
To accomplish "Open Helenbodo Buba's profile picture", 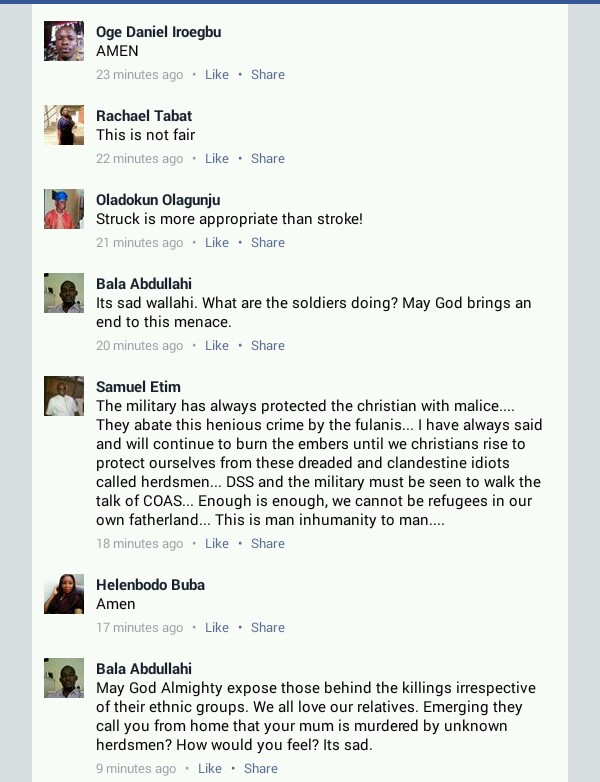I will point(64,594).
